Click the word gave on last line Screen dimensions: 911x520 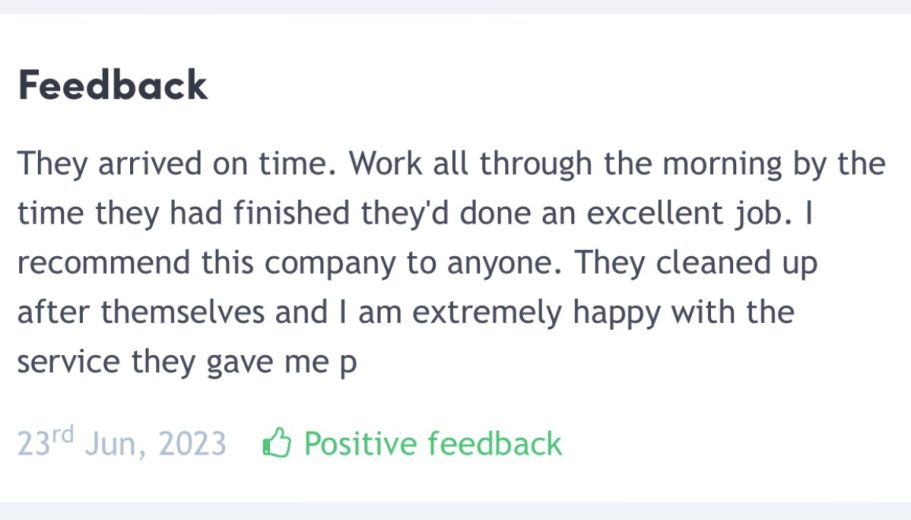pos(240,364)
